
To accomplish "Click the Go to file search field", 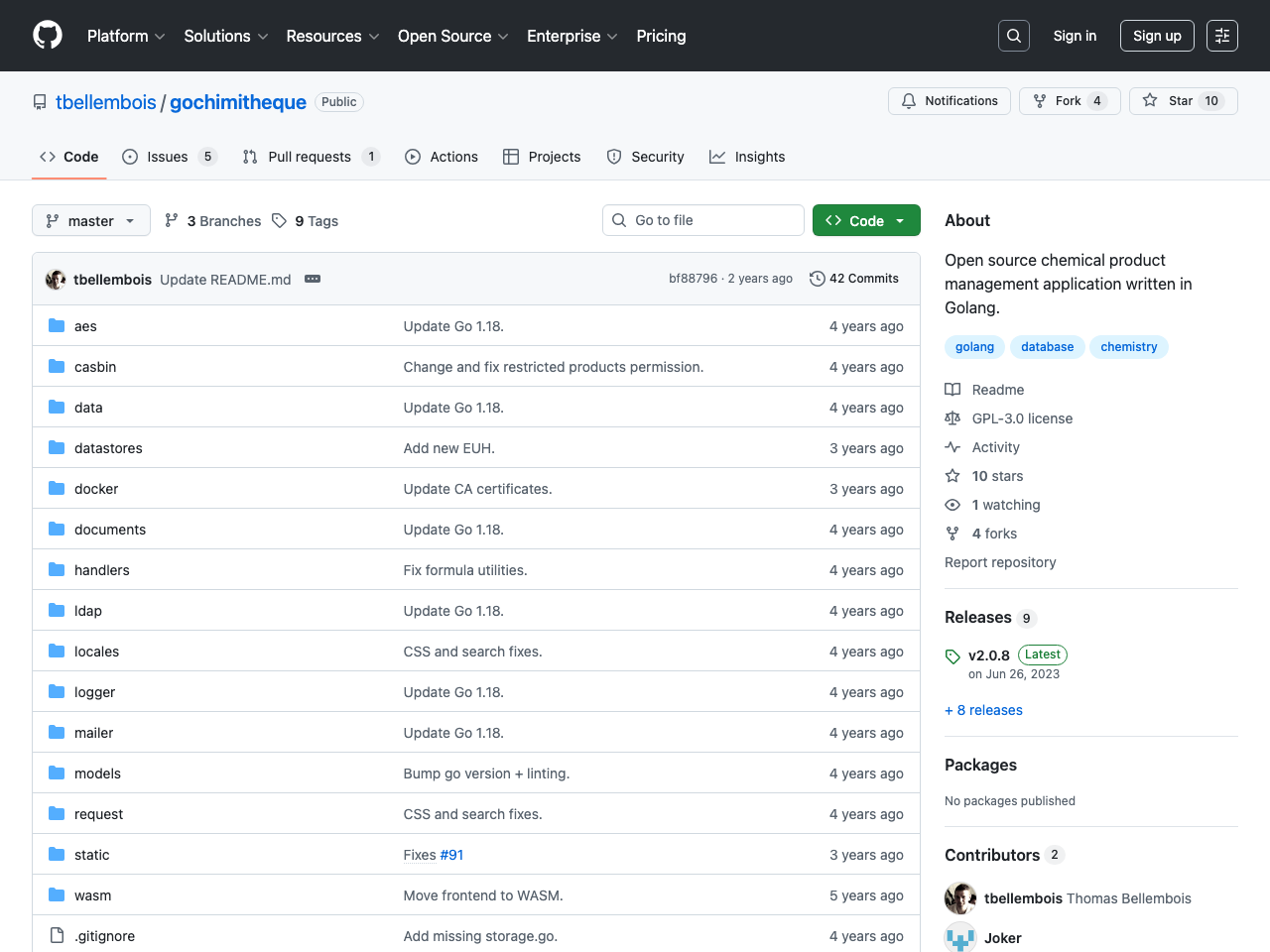I will tap(703, 220).
